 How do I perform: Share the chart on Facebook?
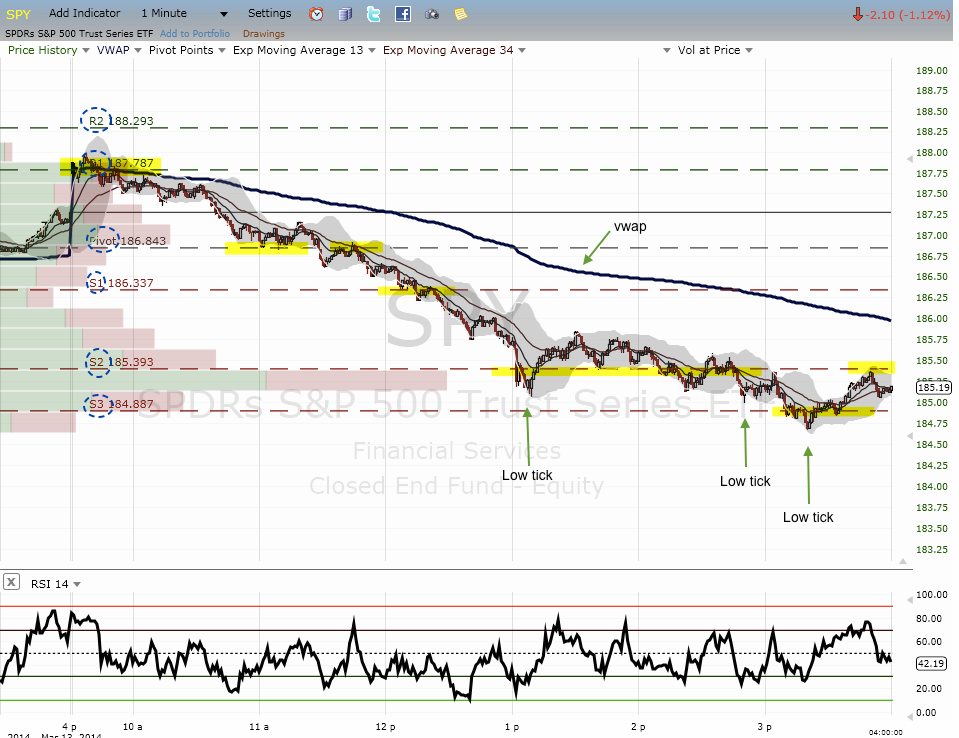(402, 13)
